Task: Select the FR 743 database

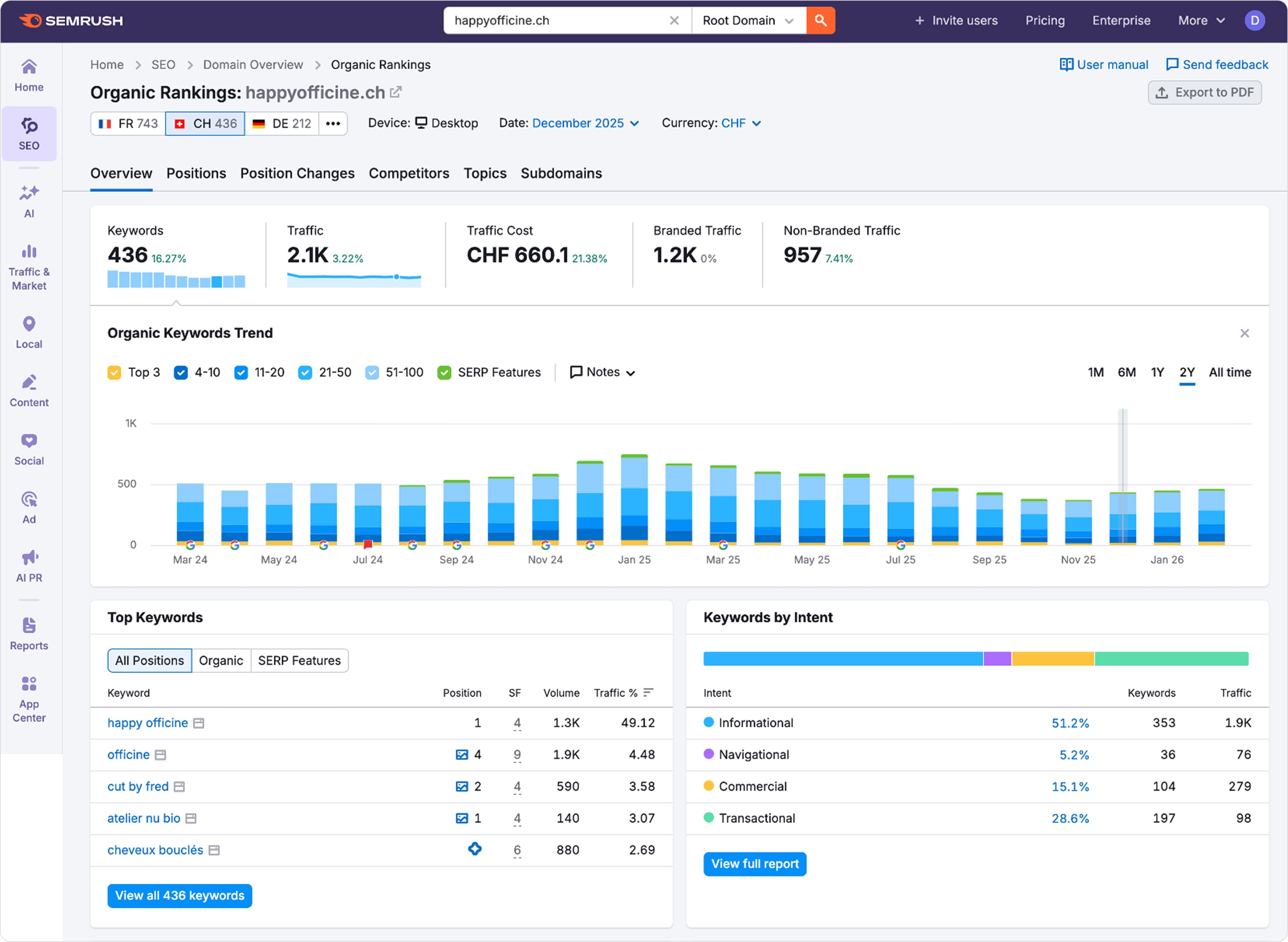Action: click(128, 123)
